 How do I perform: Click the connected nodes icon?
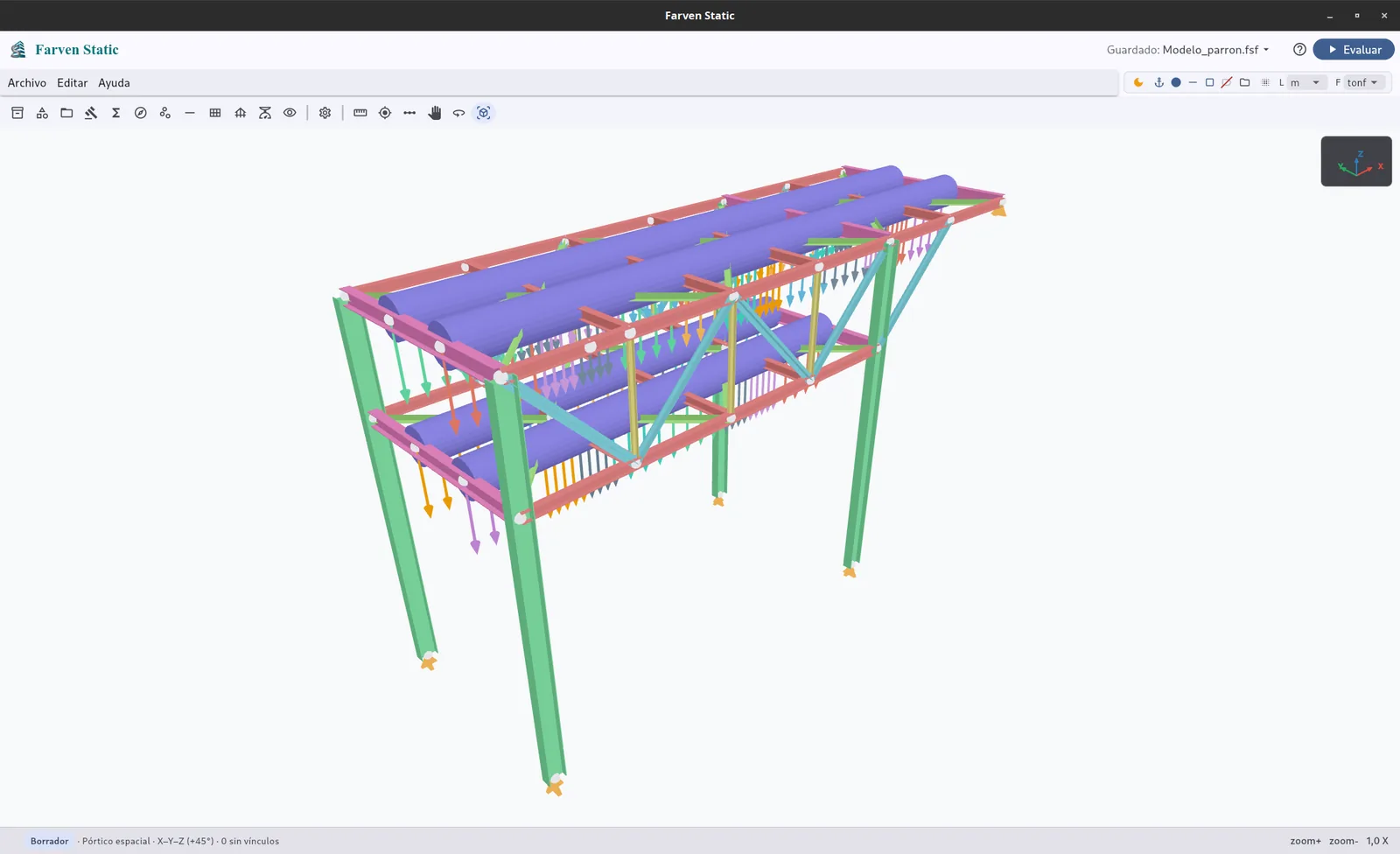point(165,113)
